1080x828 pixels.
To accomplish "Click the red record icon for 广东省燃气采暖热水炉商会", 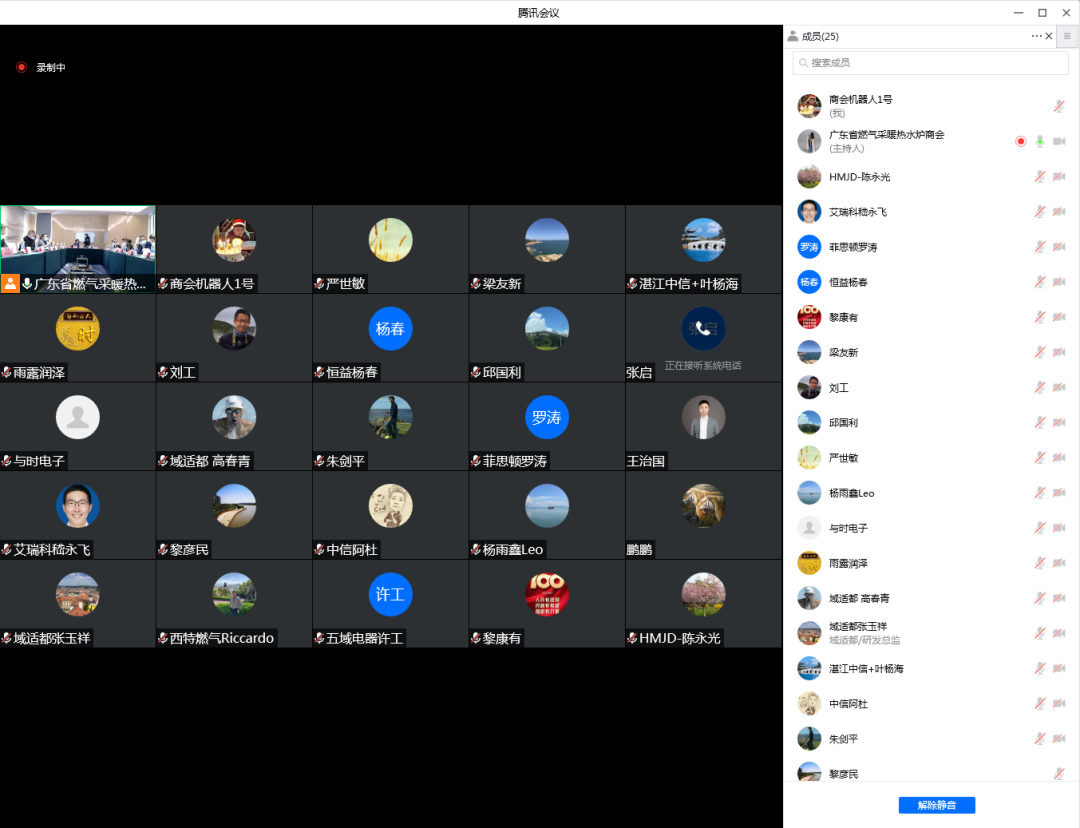I will [x=1021, y=141].
